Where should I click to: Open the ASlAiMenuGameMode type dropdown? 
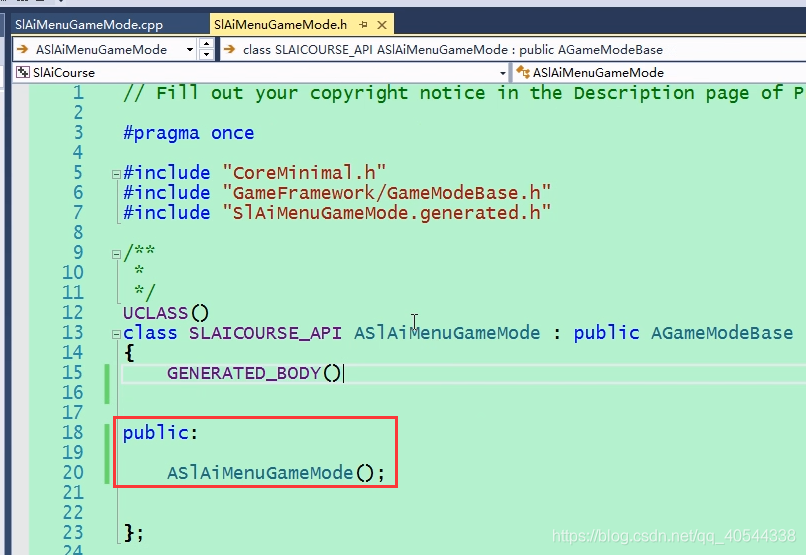click(659, 72)
